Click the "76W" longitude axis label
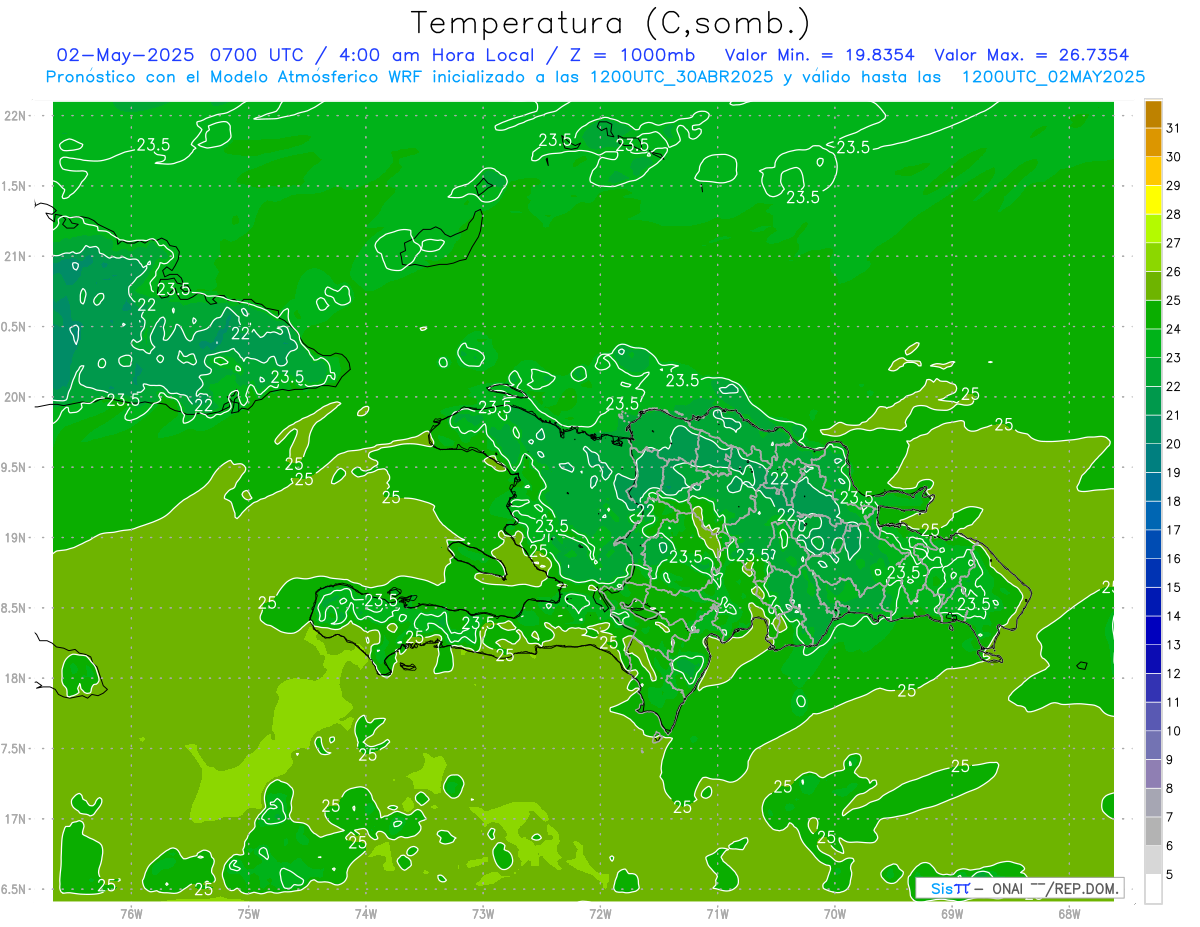This screenshot has width=1200, height=927. (x=131, y=914)
